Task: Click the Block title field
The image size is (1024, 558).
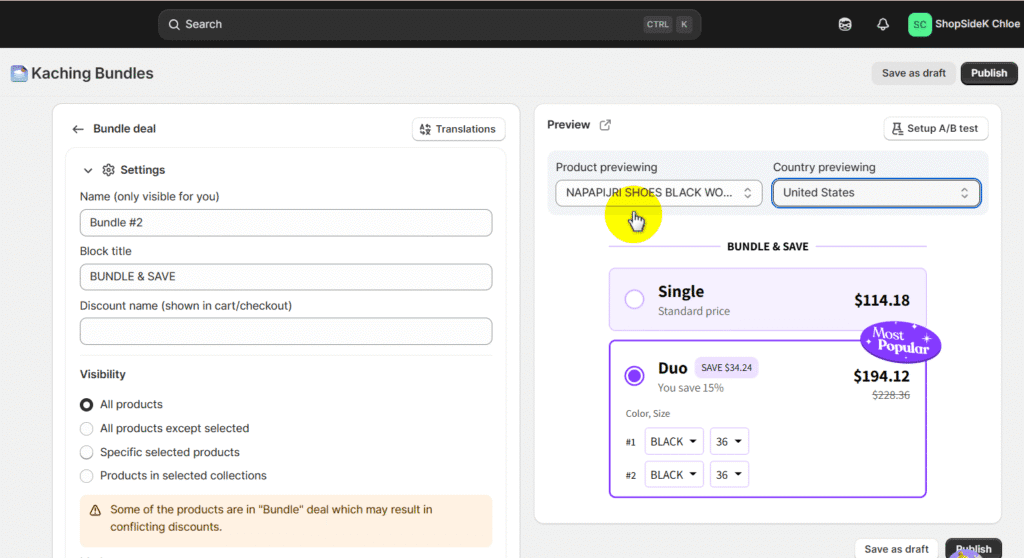Action: click(286, 277)
